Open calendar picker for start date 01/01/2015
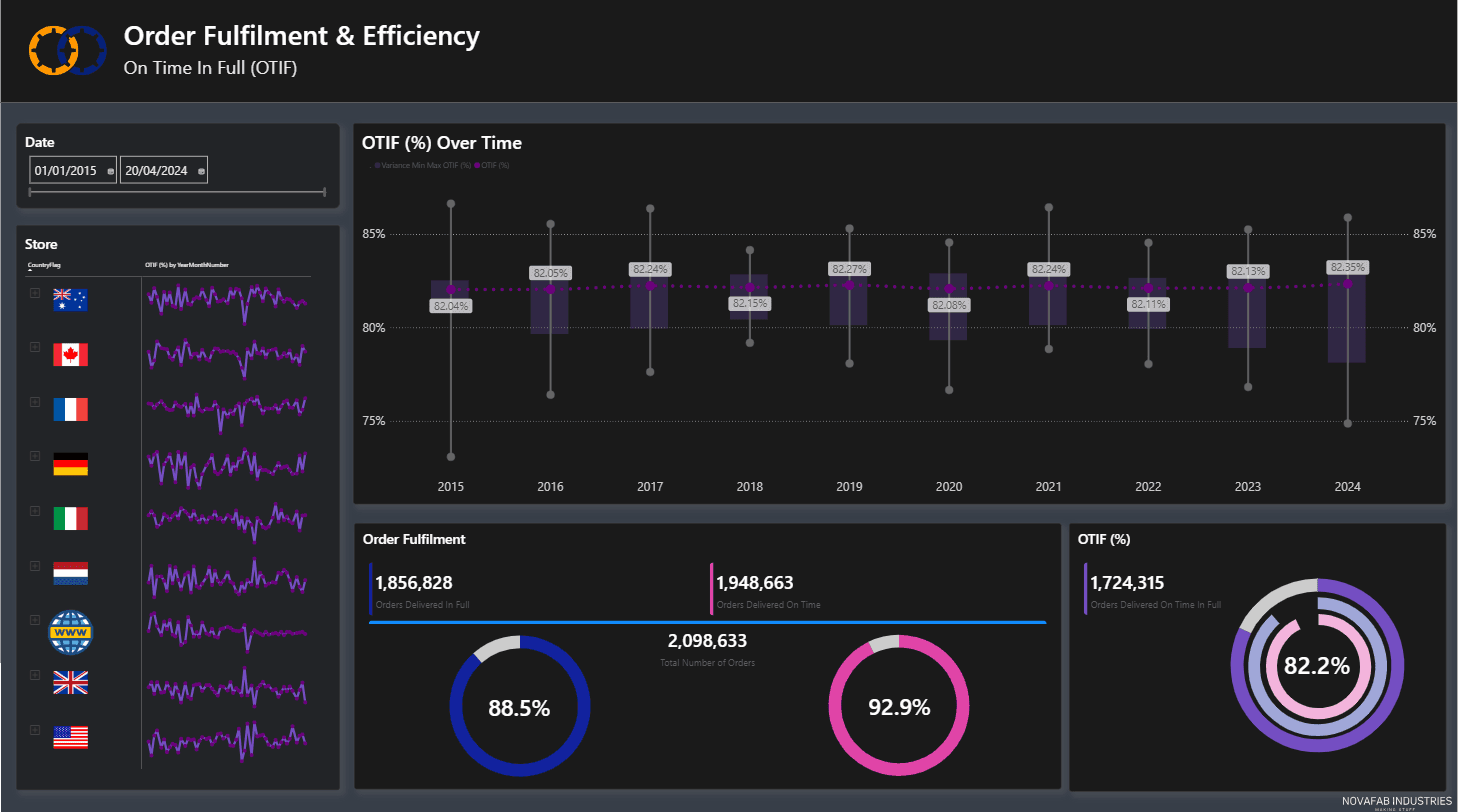The height and width of the screenshot is (812, 1458). (110, 172)
